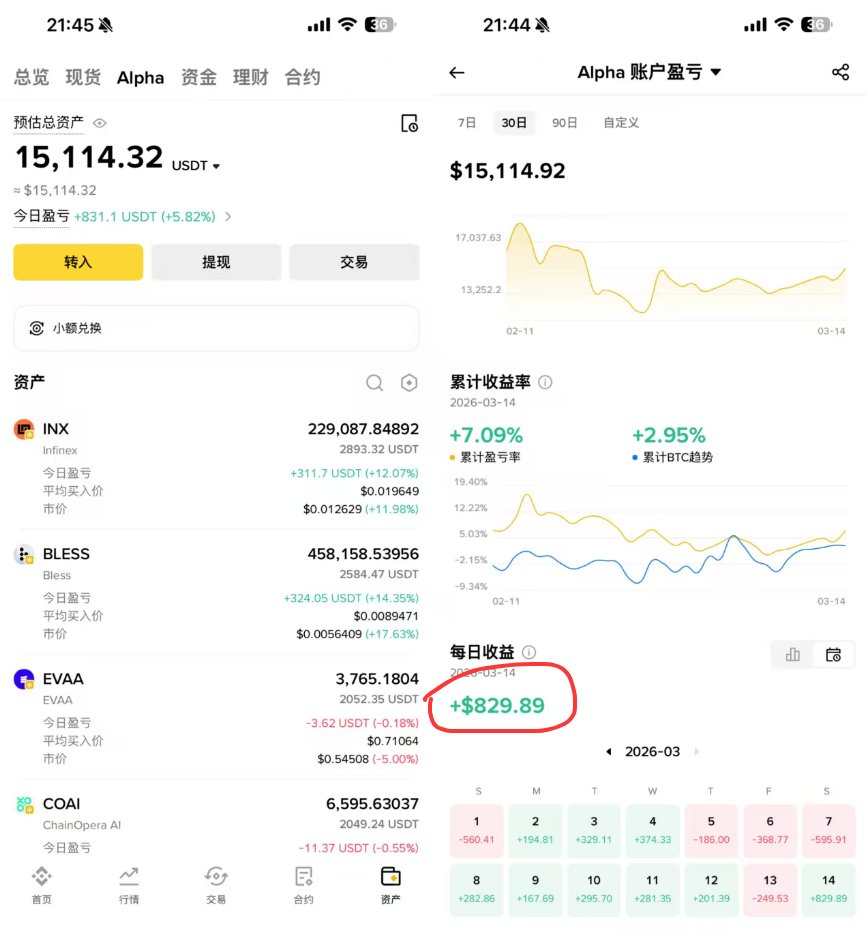Select the 7日 time range
The width and height of the screenshot is (866, 935).
(467, 123)
